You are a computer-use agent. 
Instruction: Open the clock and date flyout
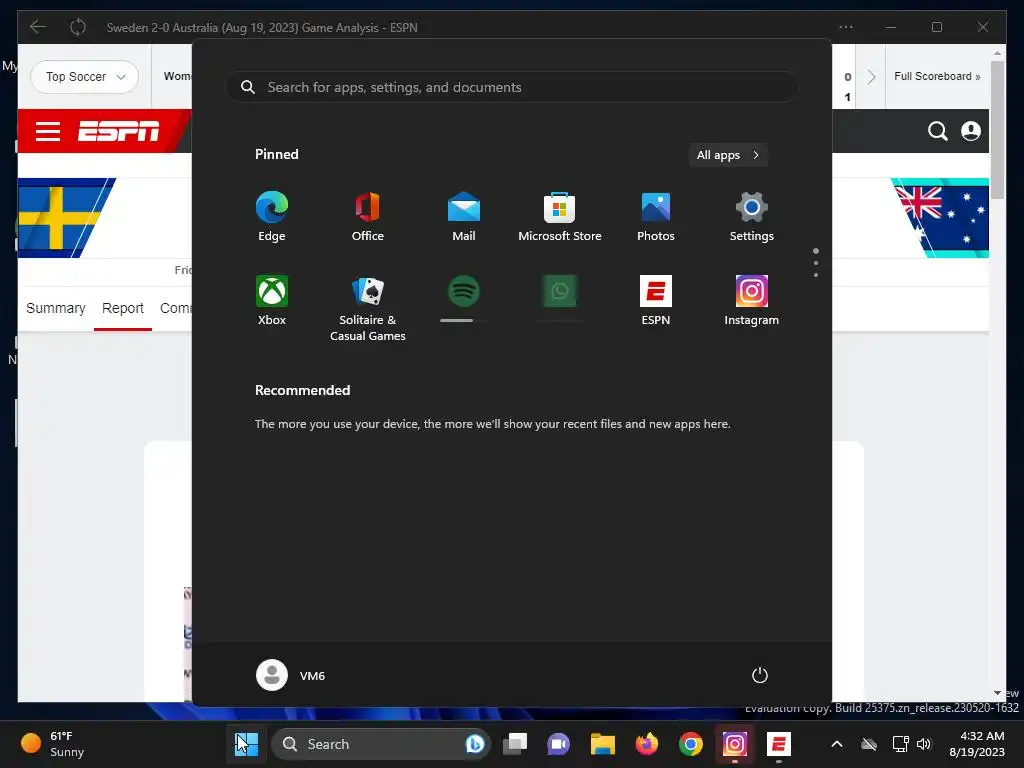click(x=977, y=744)
